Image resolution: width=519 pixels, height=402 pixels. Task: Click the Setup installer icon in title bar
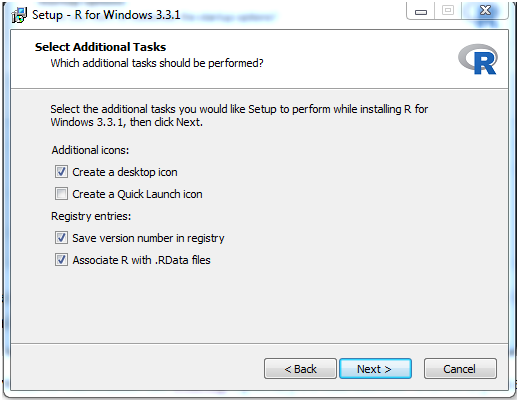coord(19,15)
